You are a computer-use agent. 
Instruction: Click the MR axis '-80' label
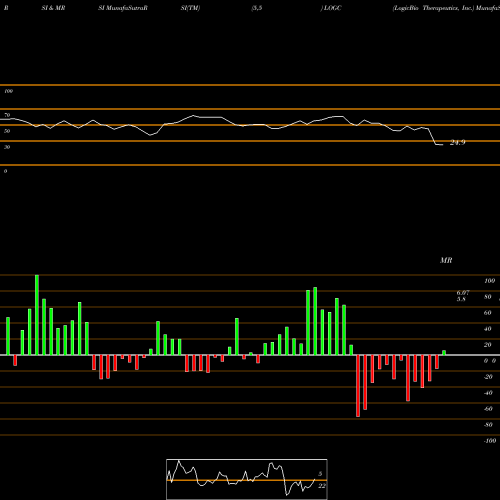point(488,425)
